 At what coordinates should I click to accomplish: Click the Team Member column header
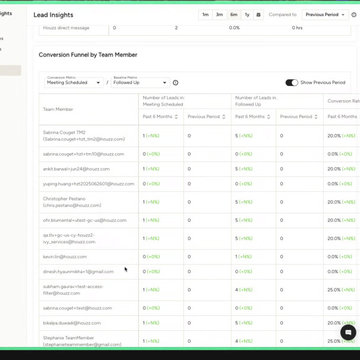coord(58,109)
